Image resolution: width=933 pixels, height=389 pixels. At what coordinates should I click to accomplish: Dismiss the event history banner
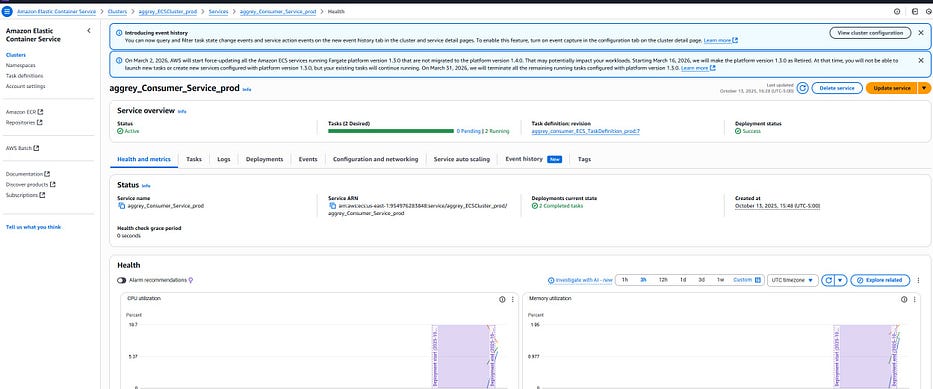coord(921,33)
